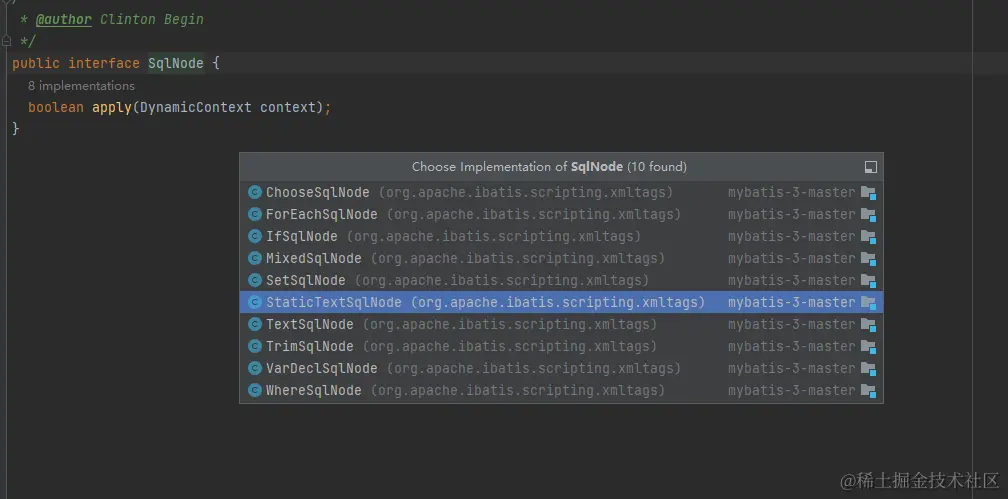The width and height of the screenshot is (1008, 499).
Task: Select ForEachSqlNode implementation
Action: [561, 214]
